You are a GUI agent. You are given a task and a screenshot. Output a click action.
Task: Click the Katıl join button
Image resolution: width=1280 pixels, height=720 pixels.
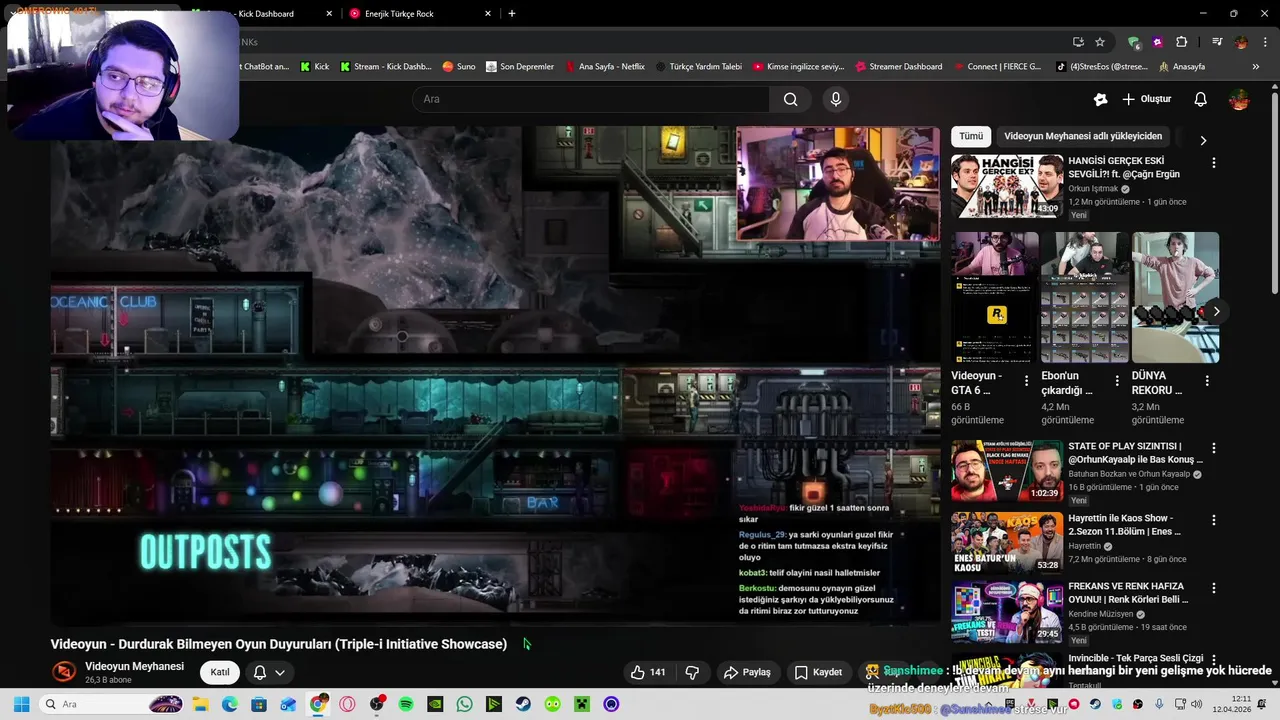click(220, 672)
